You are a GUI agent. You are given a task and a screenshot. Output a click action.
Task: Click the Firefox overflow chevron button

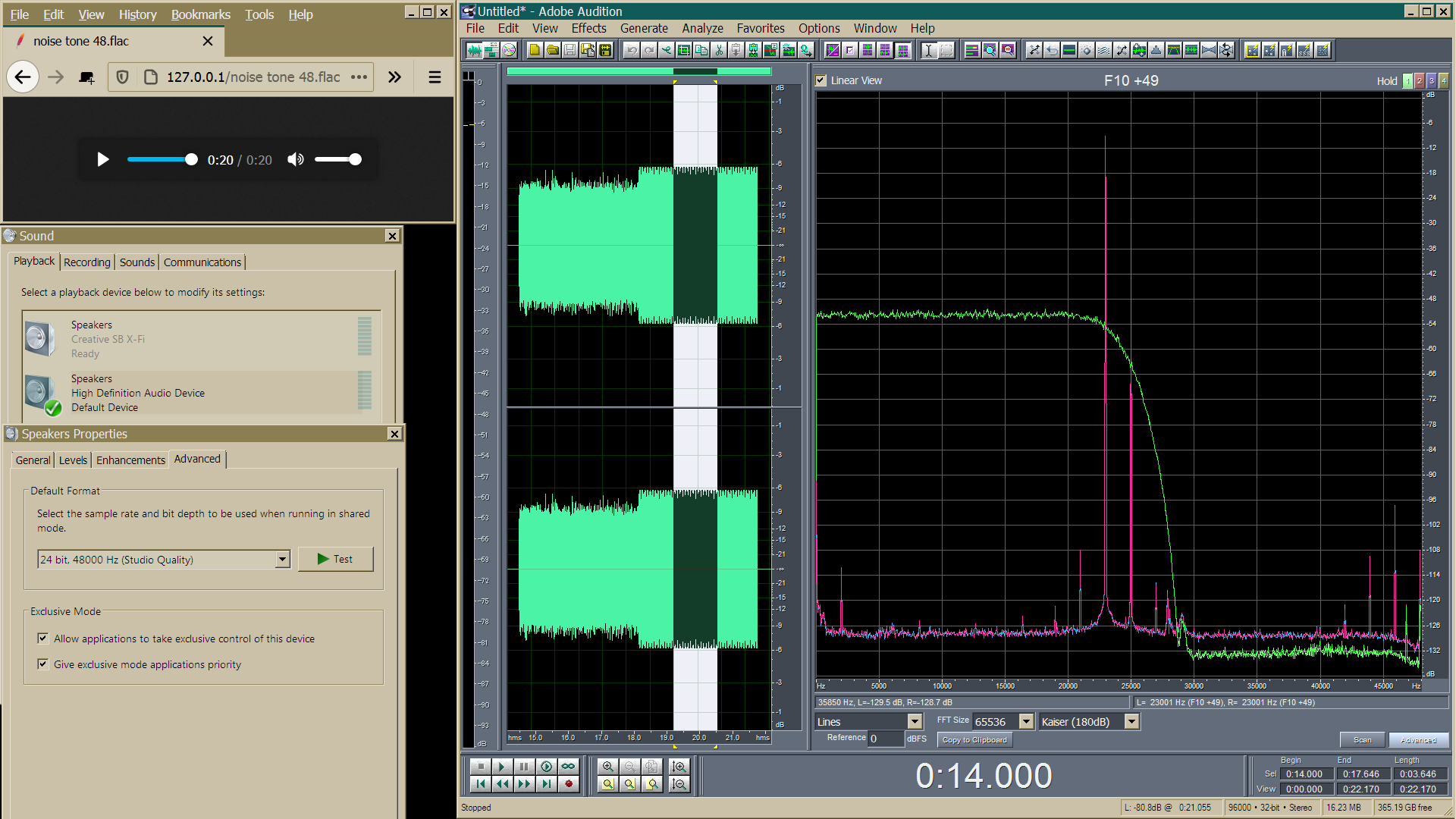(394, 77)
